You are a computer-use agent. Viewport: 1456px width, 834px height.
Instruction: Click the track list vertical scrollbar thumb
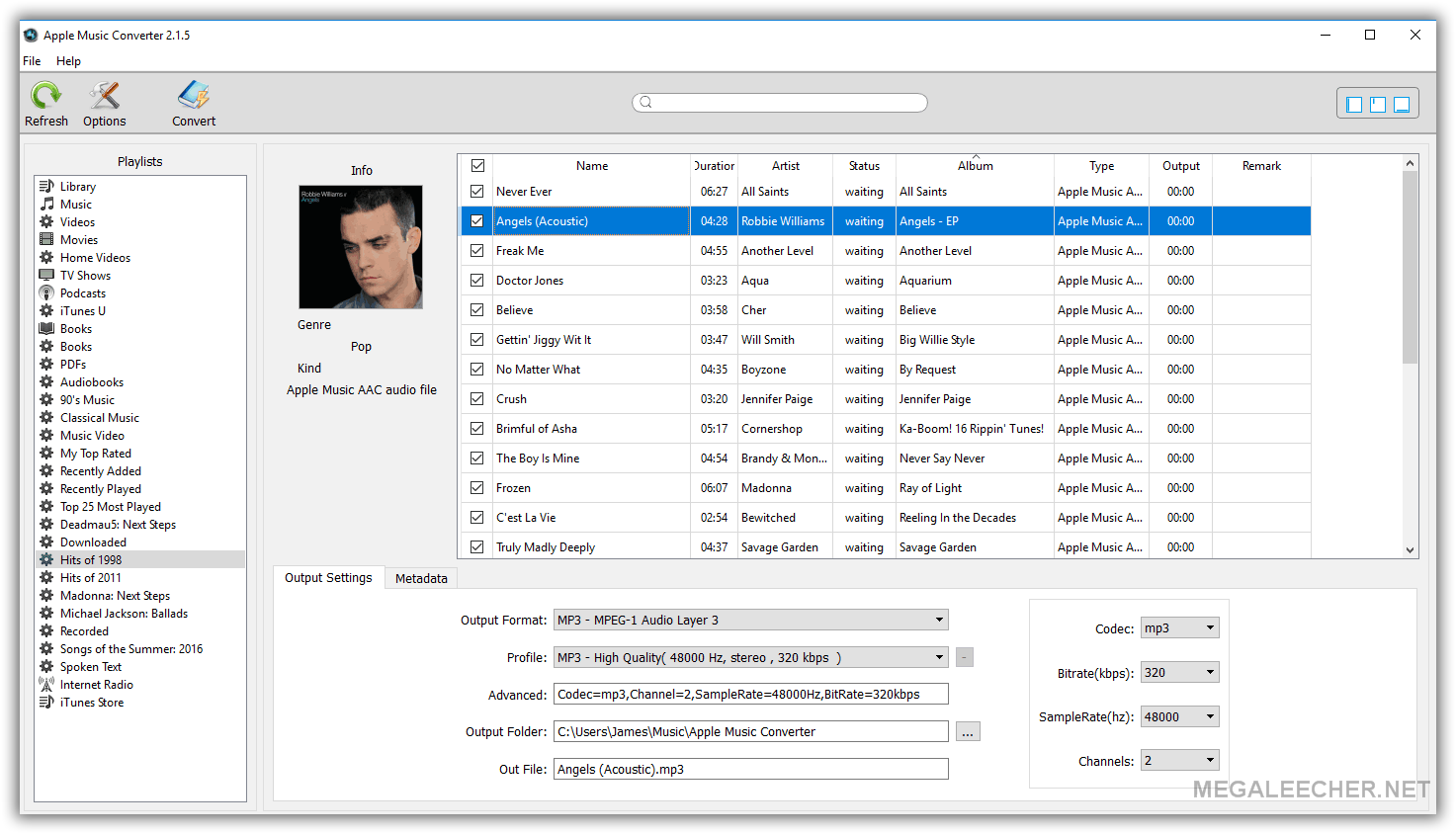click(1410, 268)
